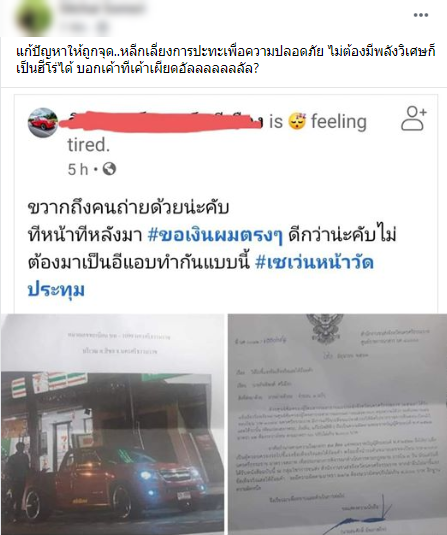This screenshot has height=535, width=447.
Task: Open the blurred poster name at top
Action: point(102,8)
